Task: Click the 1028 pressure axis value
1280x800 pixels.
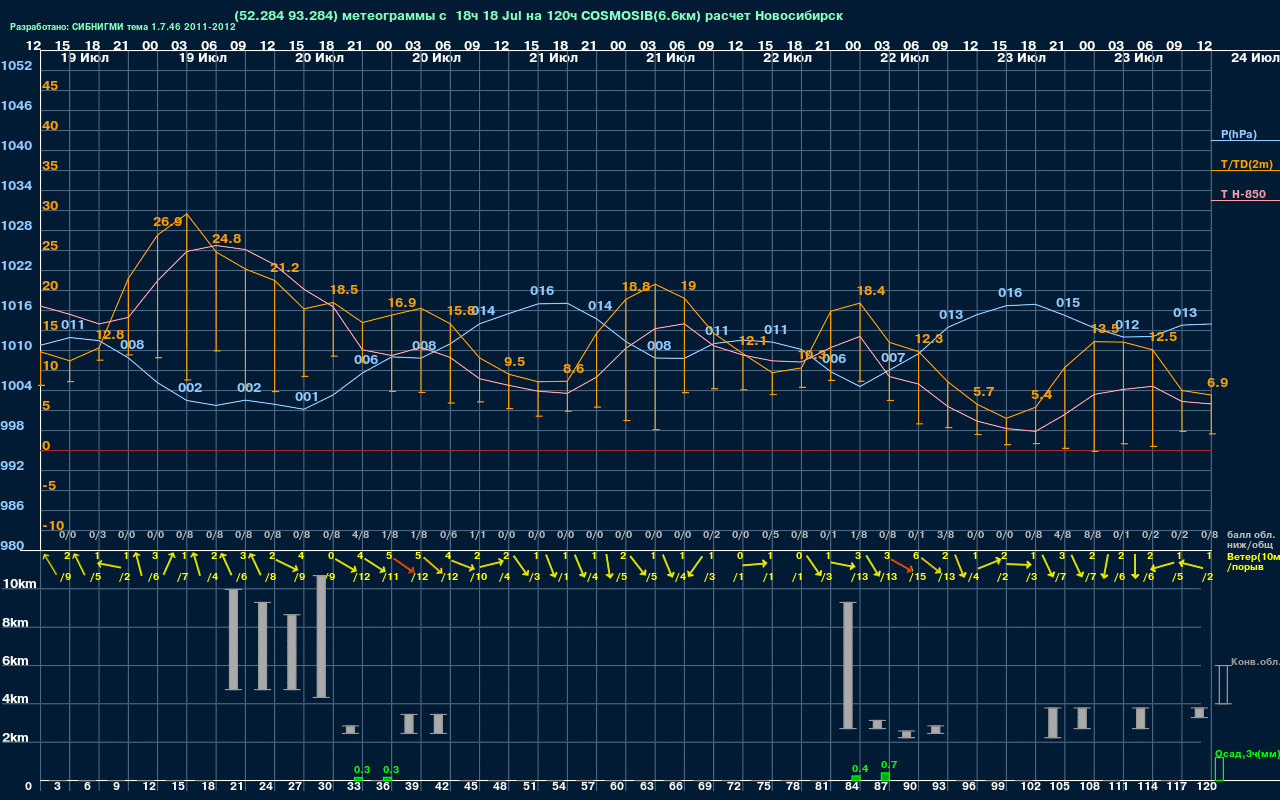Action: (16, 226)
